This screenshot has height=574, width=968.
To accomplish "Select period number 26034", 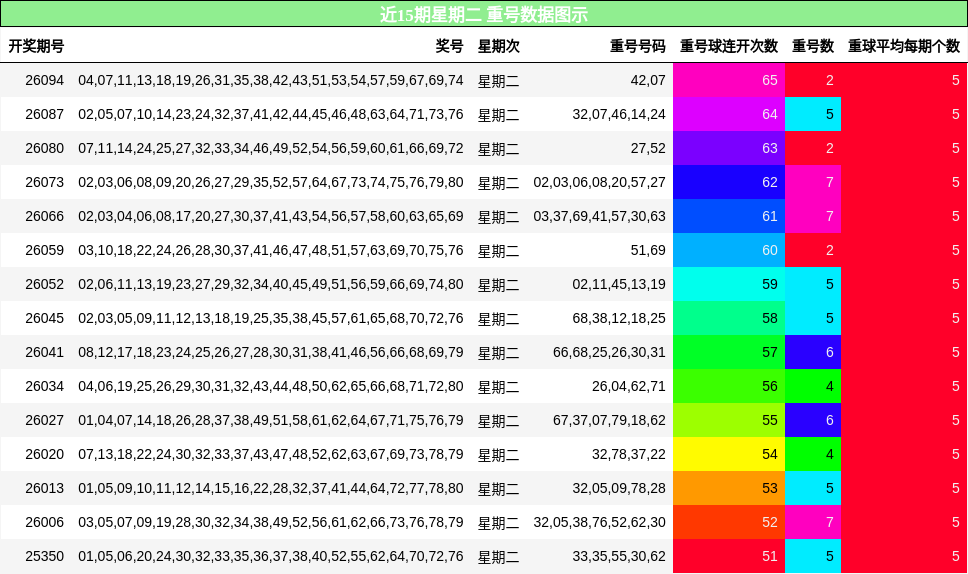I will coord(44,386).
